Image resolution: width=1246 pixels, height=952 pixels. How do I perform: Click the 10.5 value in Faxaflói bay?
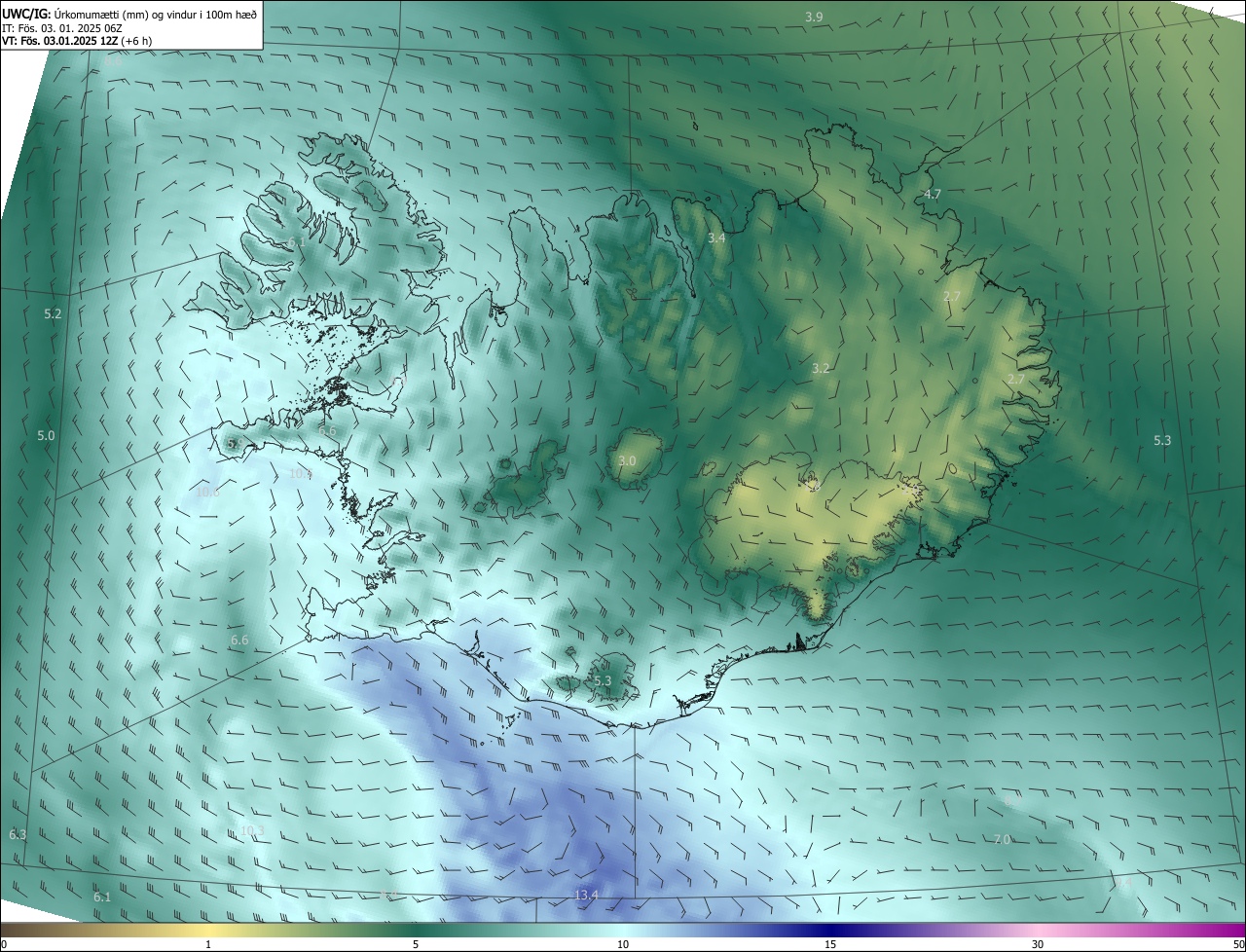pyautogui.click(x=301, y=473)
